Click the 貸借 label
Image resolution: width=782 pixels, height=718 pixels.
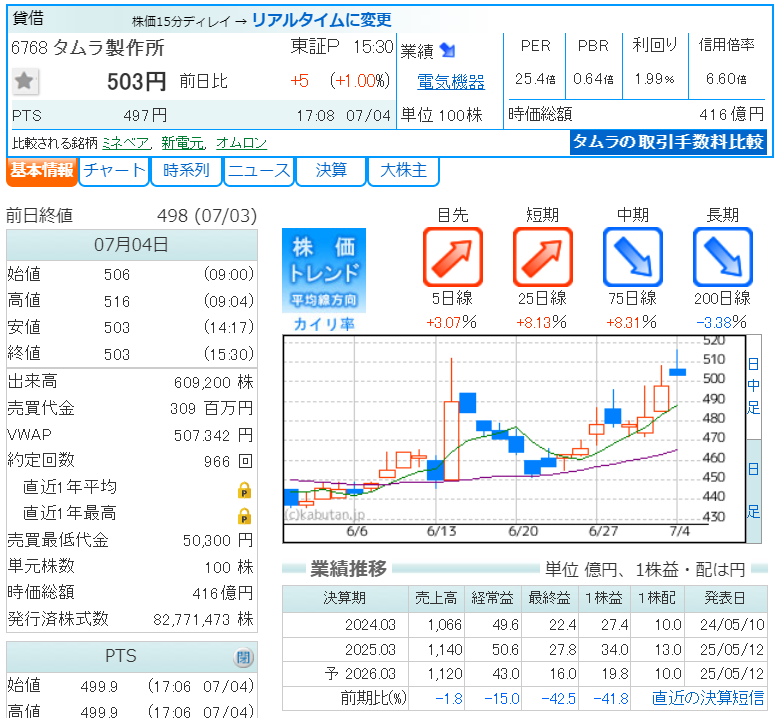(28, 18)
